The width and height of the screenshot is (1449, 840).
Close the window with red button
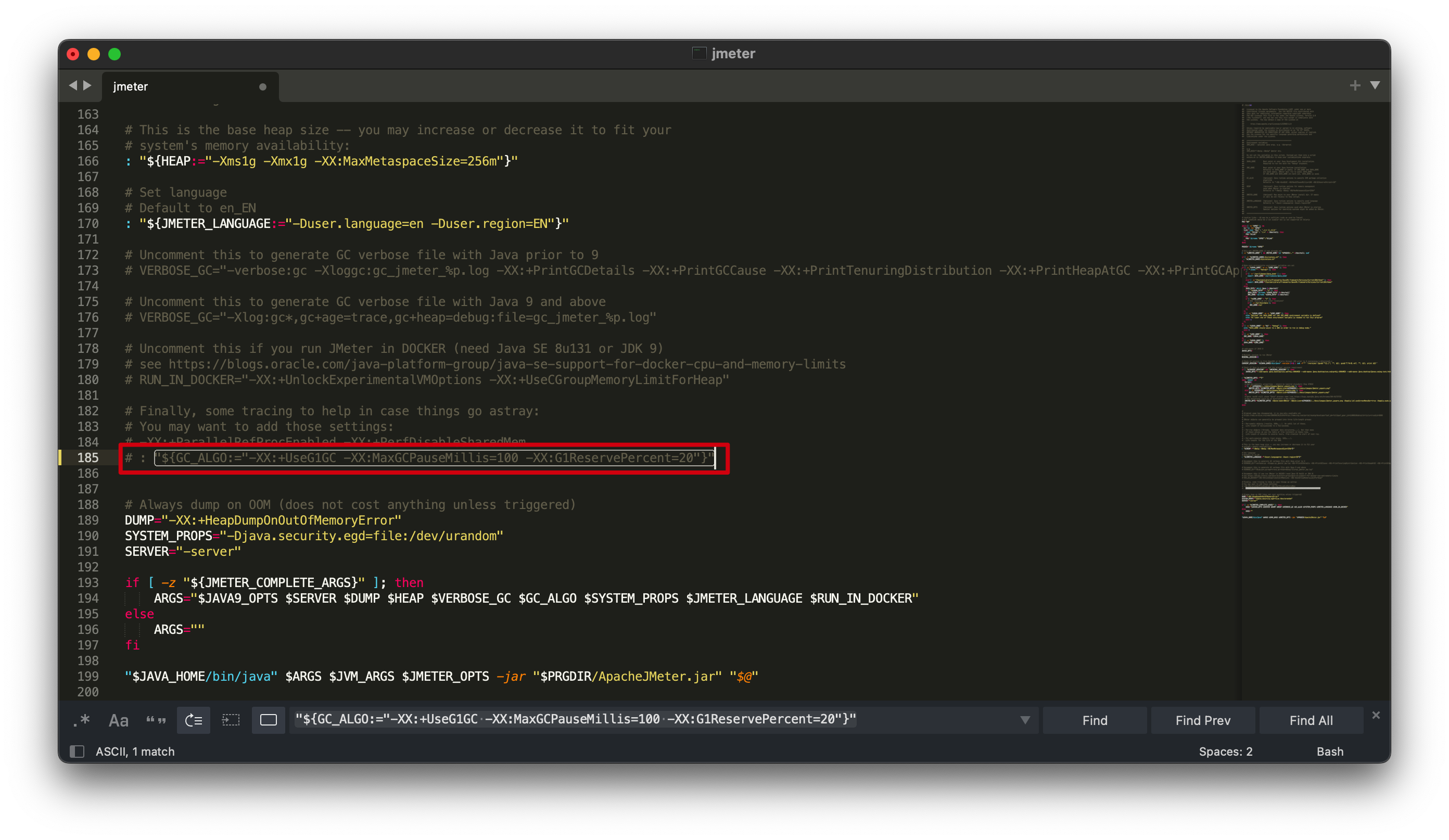73,54
